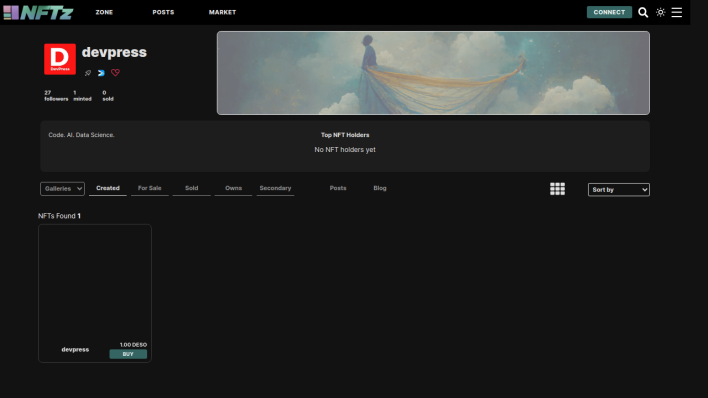
Task: Open the MARKET menu
Action: 222,12
